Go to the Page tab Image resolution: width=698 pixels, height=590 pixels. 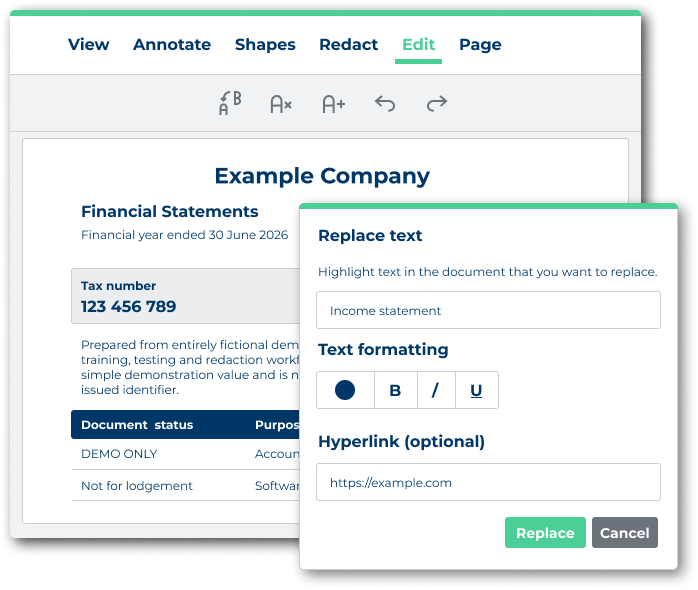pyautogui.click(x=480, y=45)
